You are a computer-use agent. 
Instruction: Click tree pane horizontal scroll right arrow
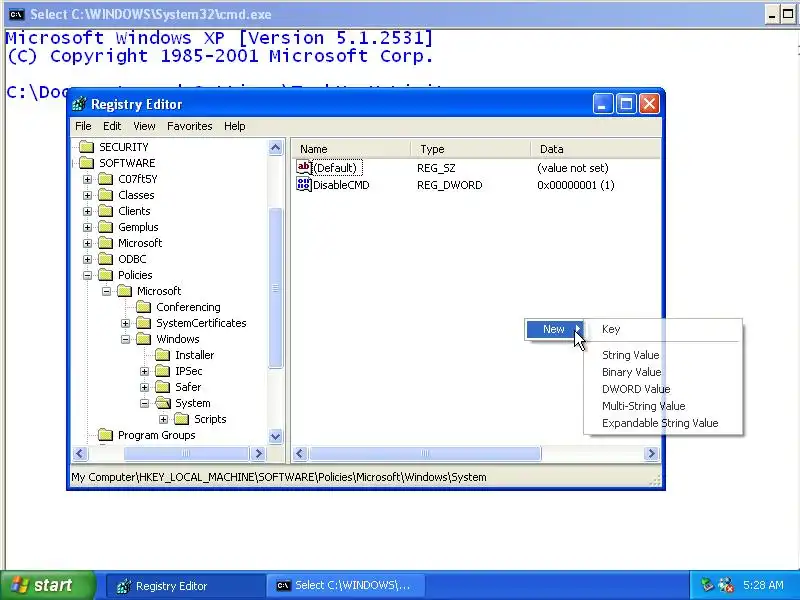pyautogui.click(x=258, y=454)
